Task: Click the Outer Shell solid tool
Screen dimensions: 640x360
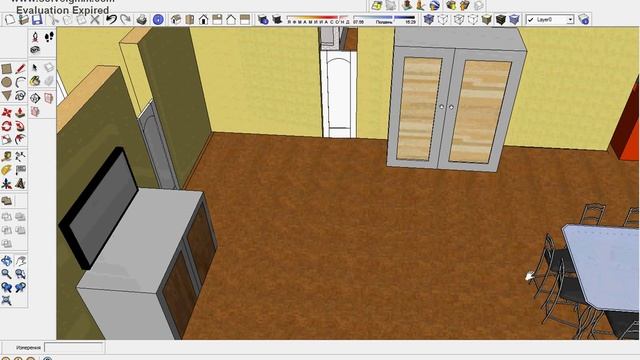Action: pyautogui.click(x=7, y=201)
